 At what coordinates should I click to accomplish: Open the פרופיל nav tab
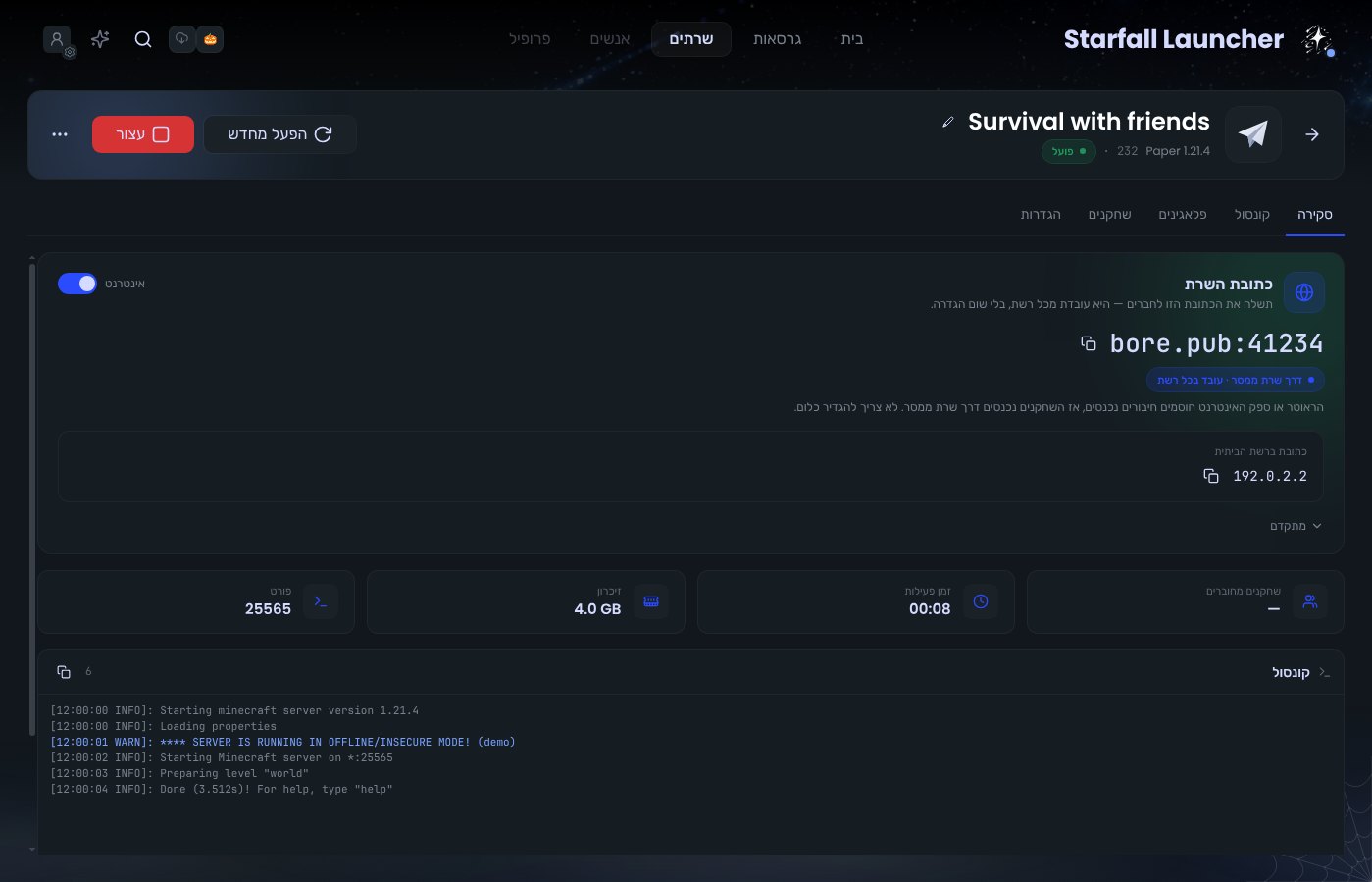[530, 39]
